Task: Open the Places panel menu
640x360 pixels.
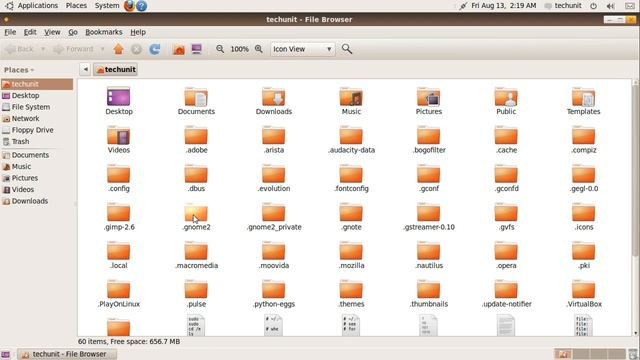Action: tap(76, 6)
